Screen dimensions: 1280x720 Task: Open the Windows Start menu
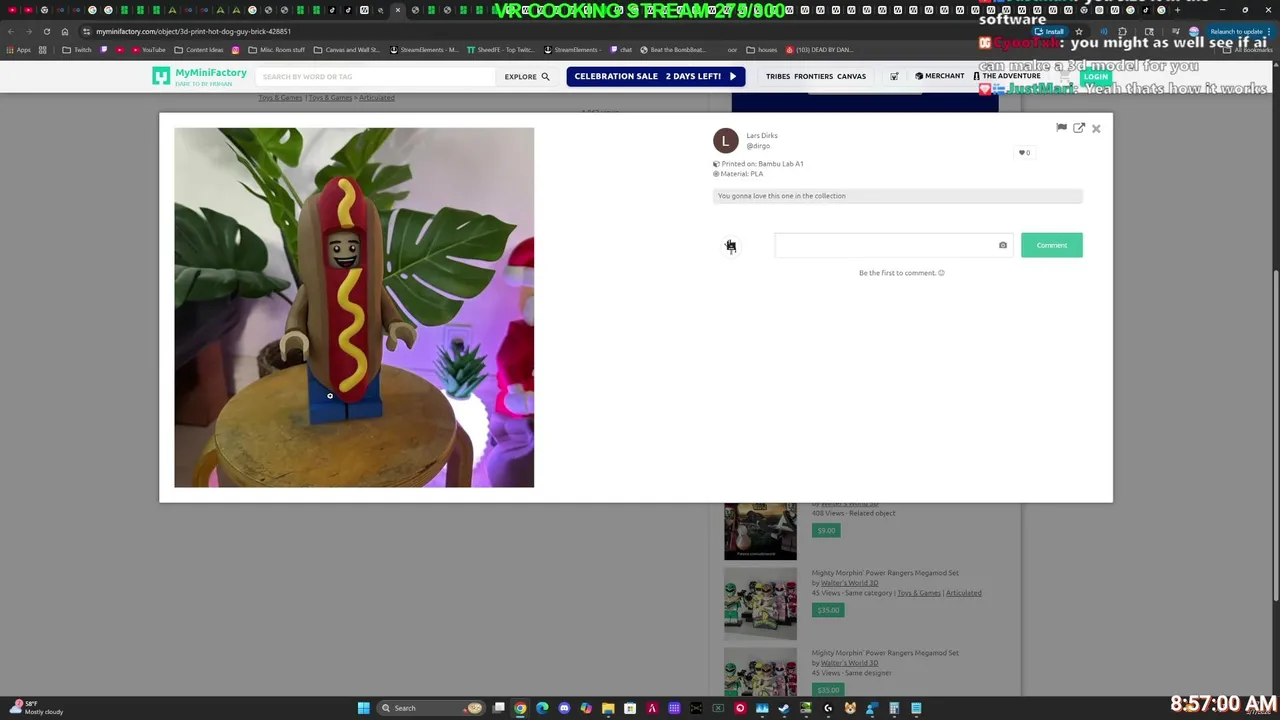tap(364, 708)
